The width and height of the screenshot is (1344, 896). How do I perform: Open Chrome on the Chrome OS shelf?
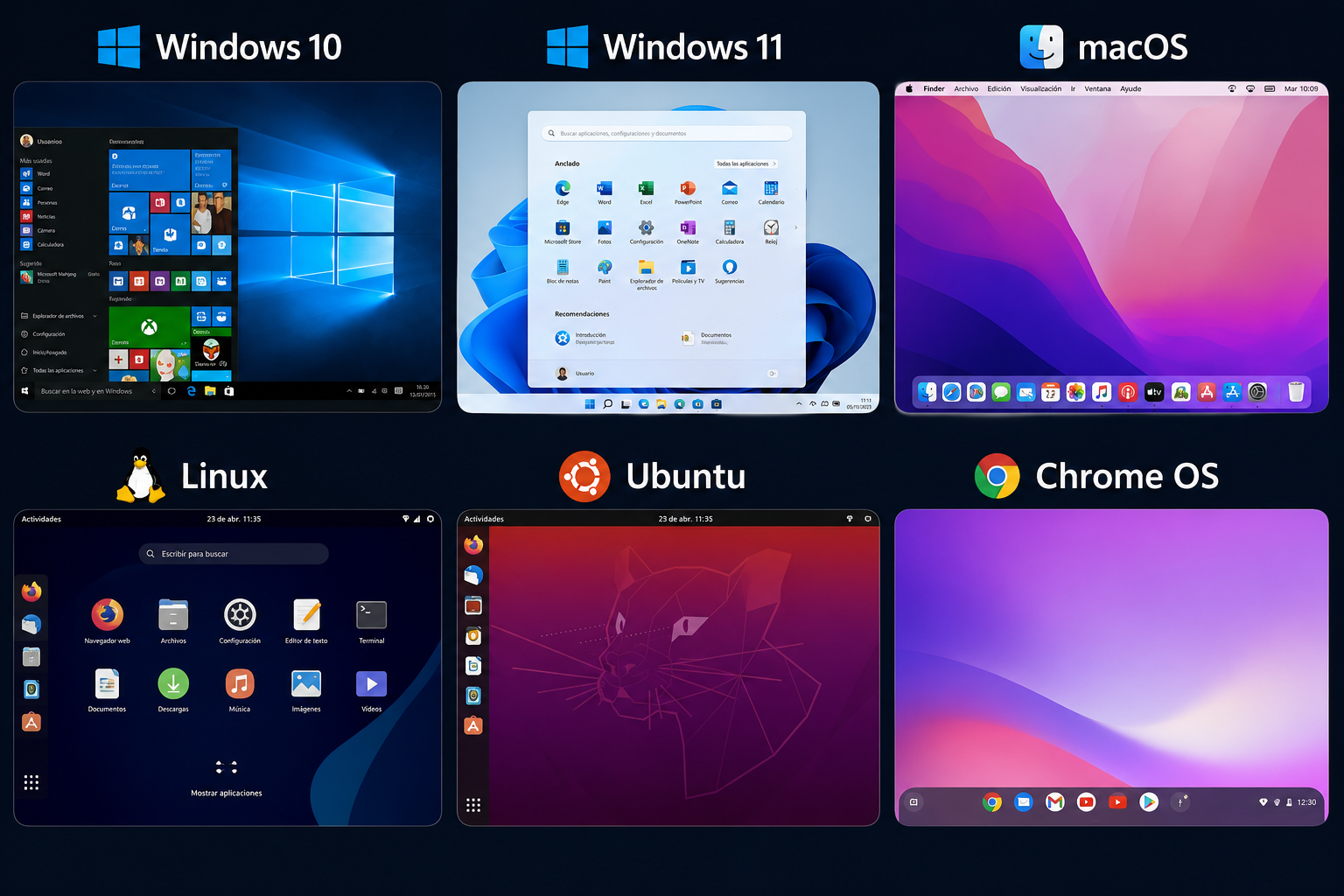991,801
